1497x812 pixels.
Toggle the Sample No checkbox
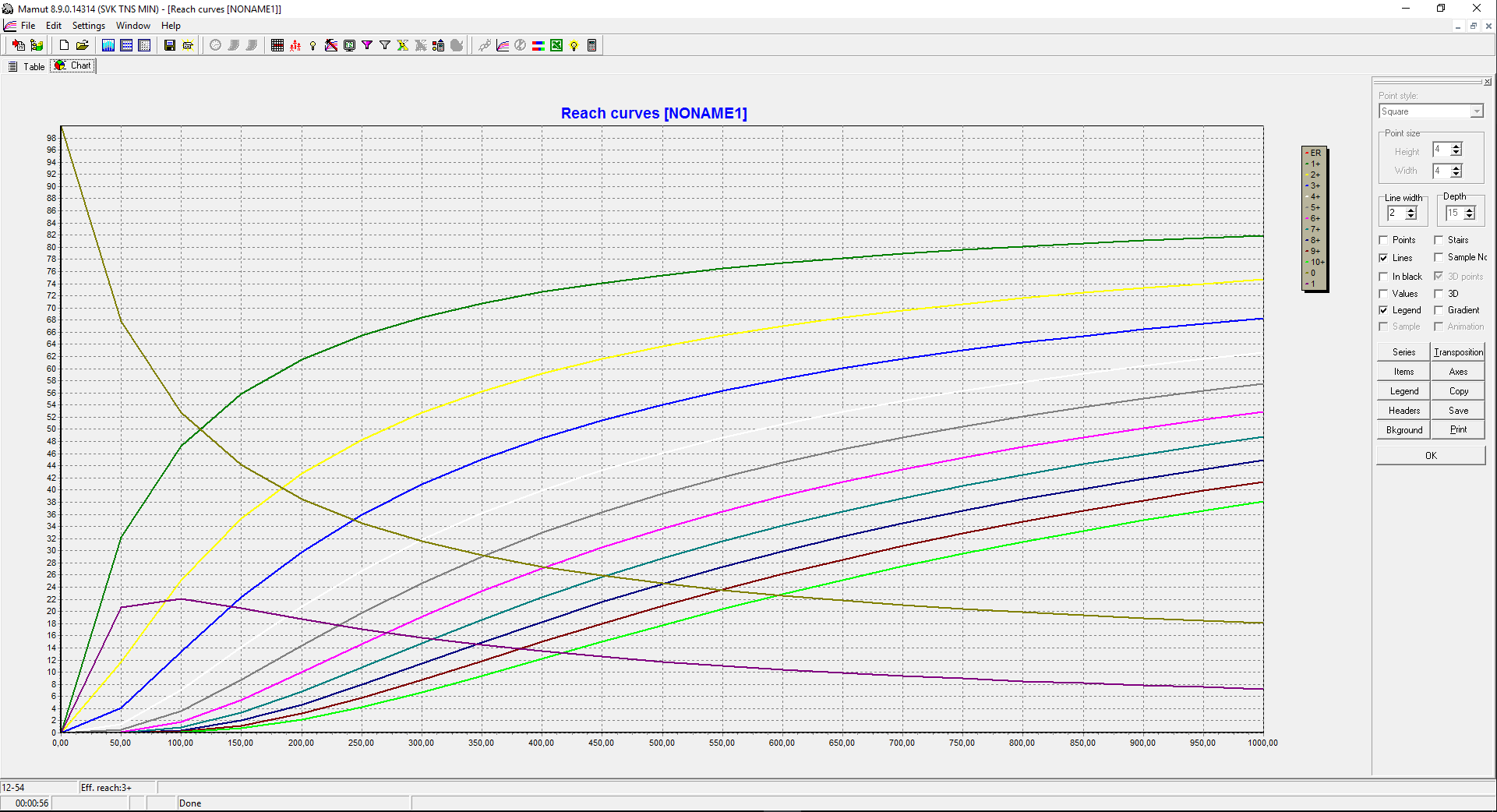tap(1439, 257)
